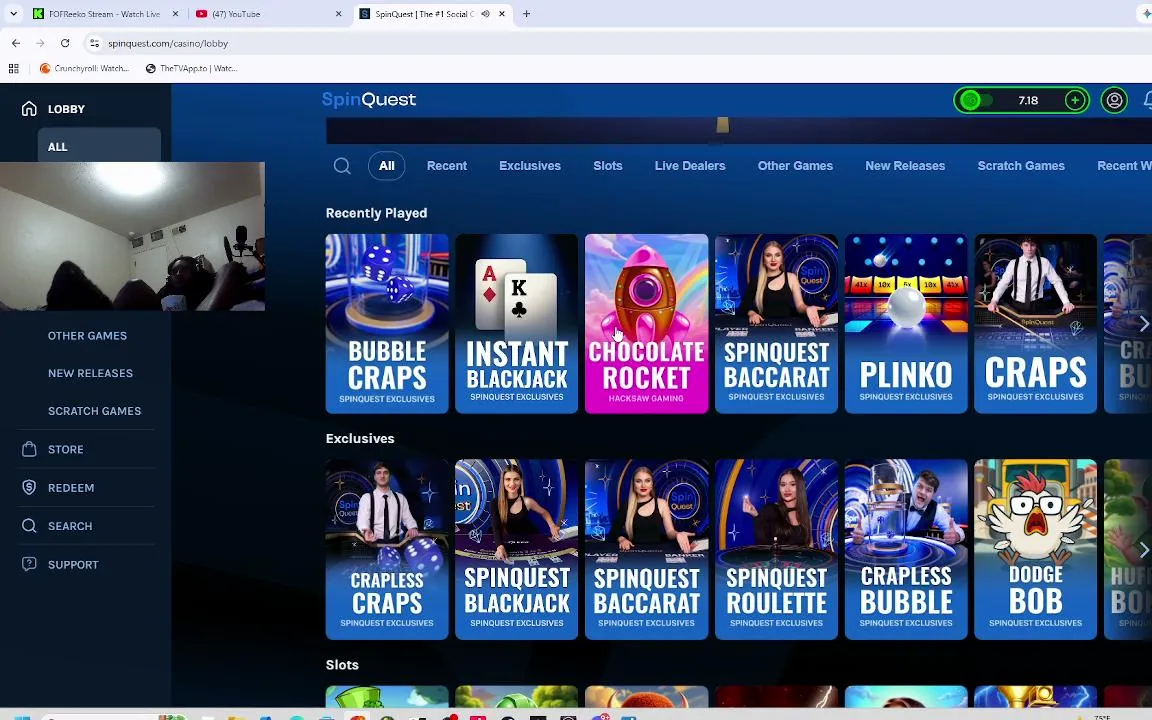The width and height of the screenshot is (1152, 720).
Task: Select the Other Games category tab
Action: 795,166
